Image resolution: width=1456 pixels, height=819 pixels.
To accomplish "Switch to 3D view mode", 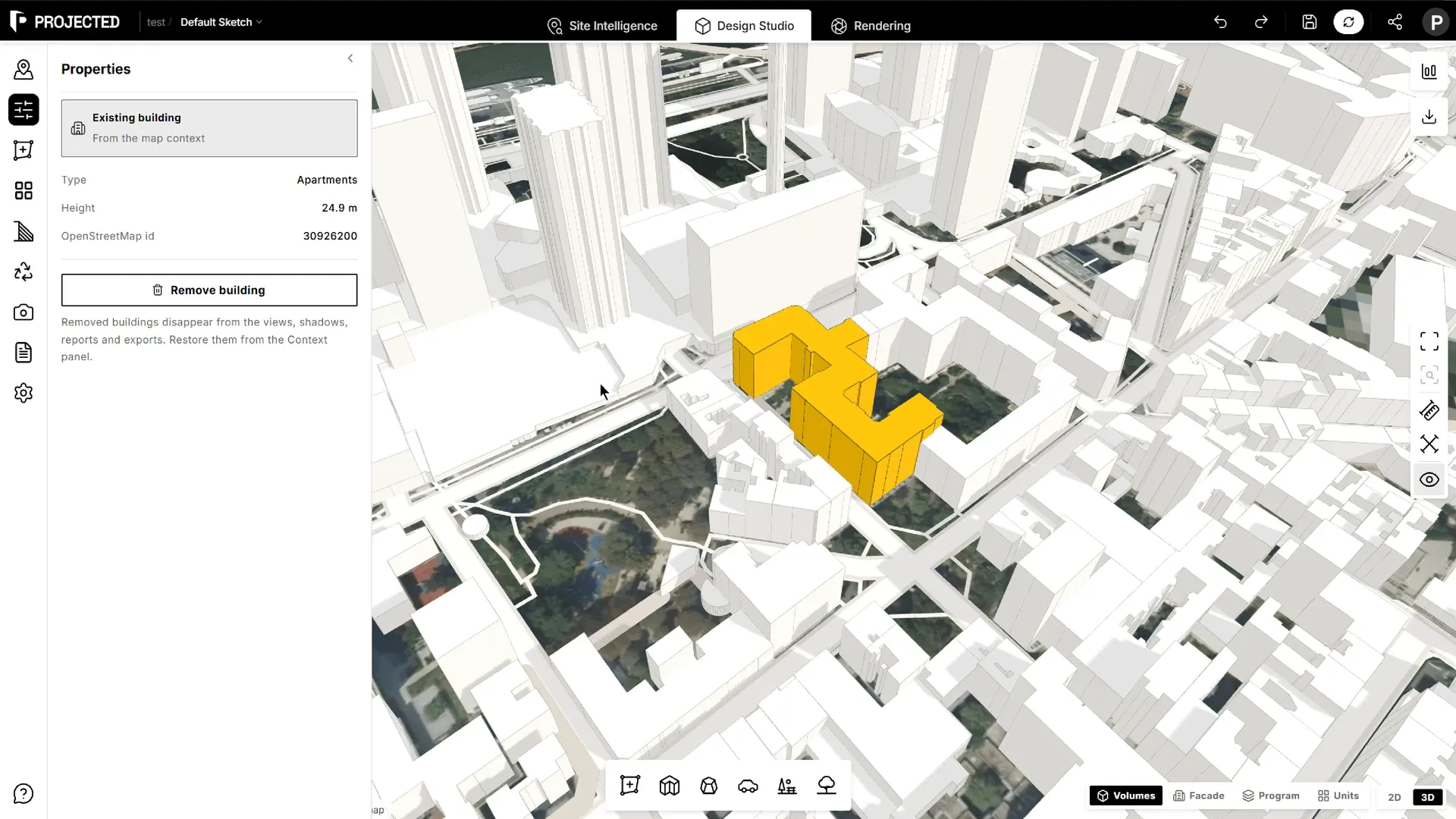I will pyautogui.click(x=1427, y=796).
